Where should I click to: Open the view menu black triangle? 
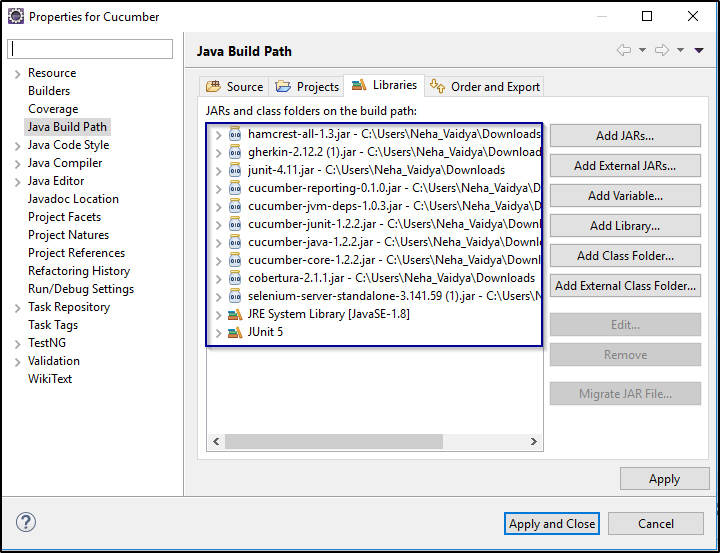tap(699, 50)
